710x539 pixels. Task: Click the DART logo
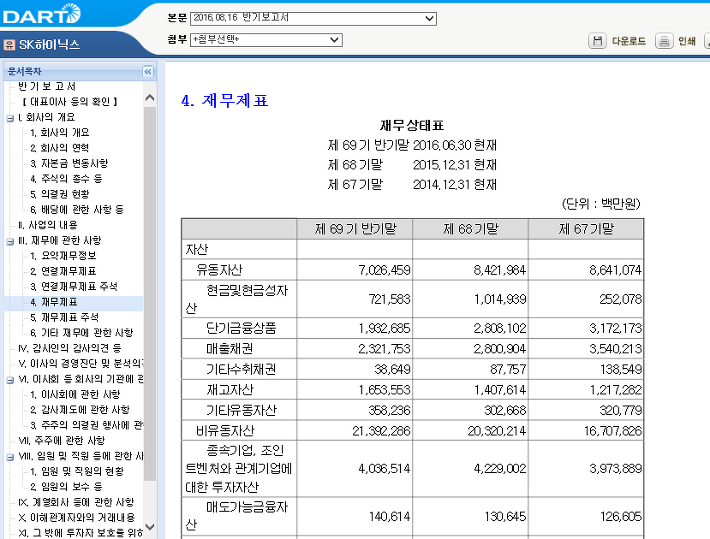(42, 14)
